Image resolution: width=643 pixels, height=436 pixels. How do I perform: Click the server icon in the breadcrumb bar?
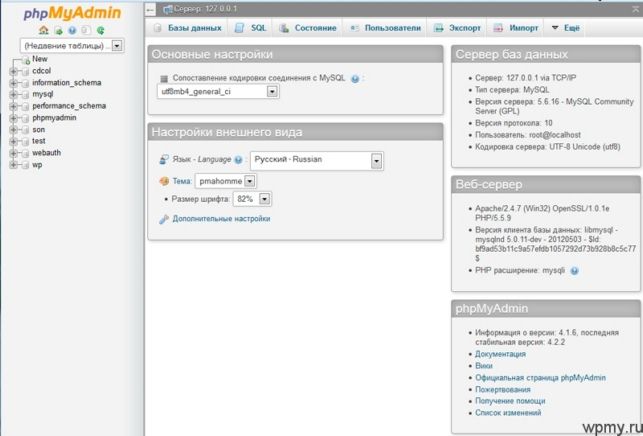pyautogui.click(x=167, y=9)
